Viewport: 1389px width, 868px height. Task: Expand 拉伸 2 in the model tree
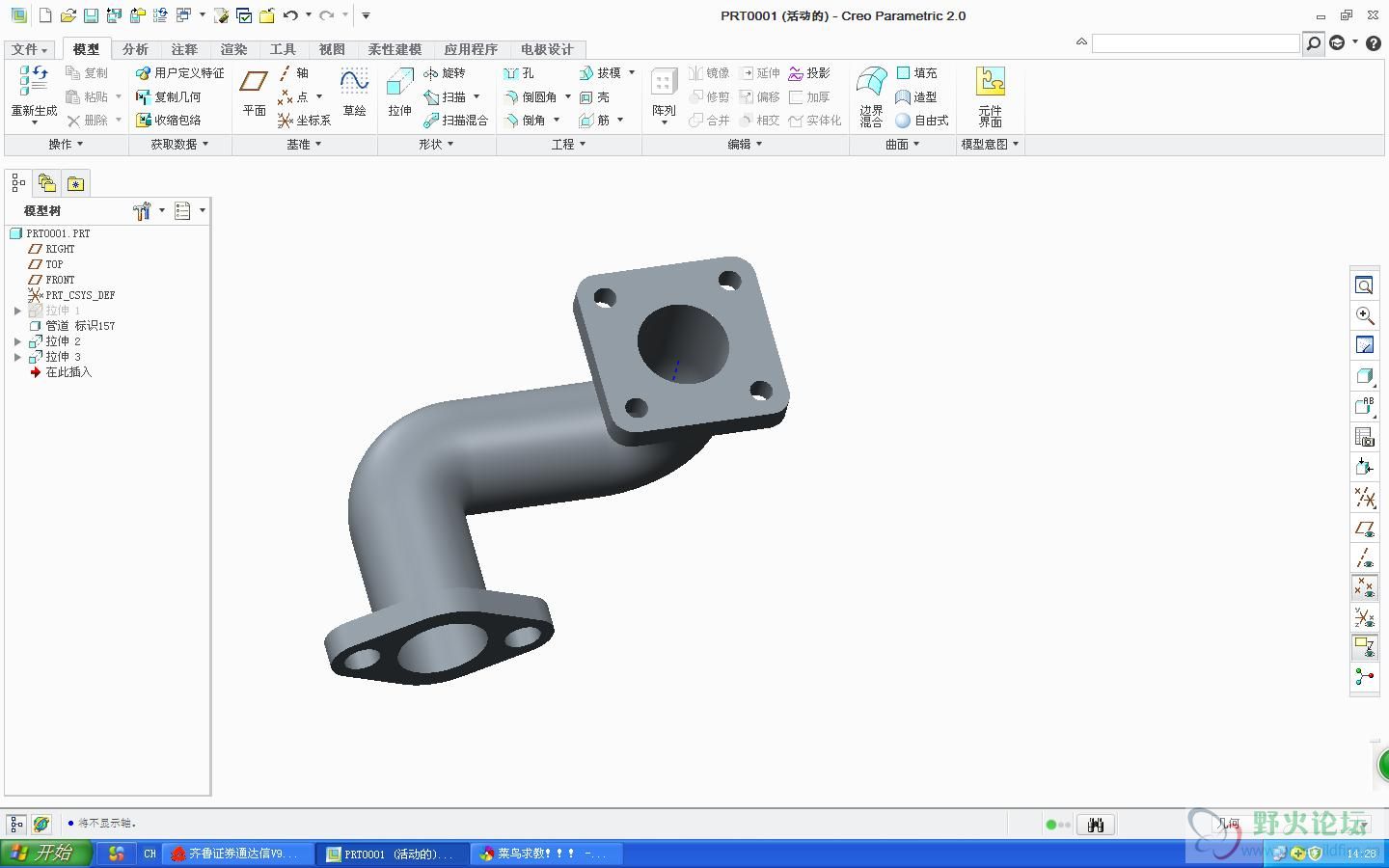17,341
